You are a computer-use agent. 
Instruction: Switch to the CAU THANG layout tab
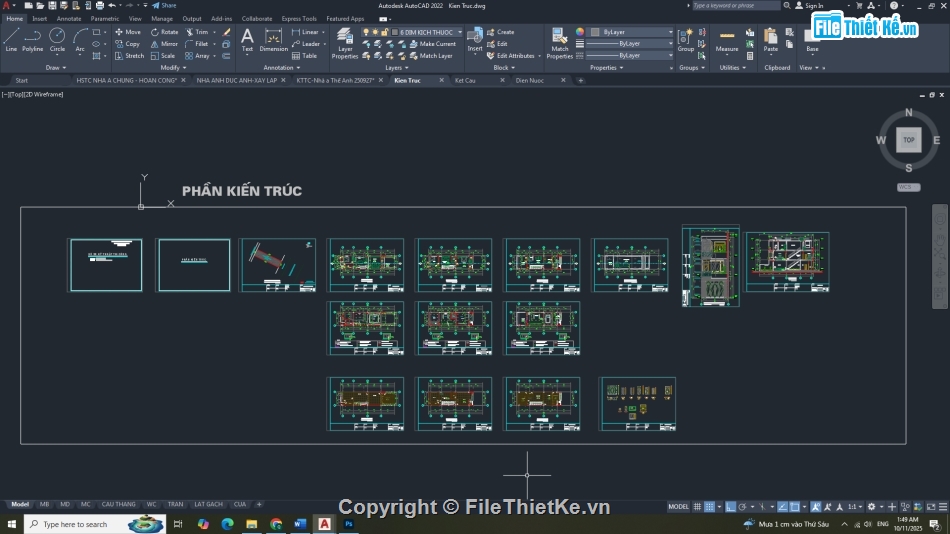point(118,504)
